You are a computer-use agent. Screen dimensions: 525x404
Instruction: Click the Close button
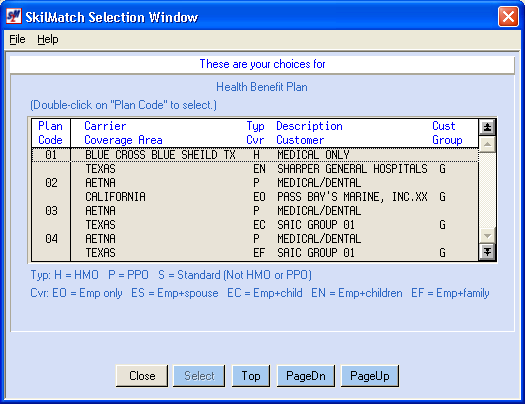142,376
